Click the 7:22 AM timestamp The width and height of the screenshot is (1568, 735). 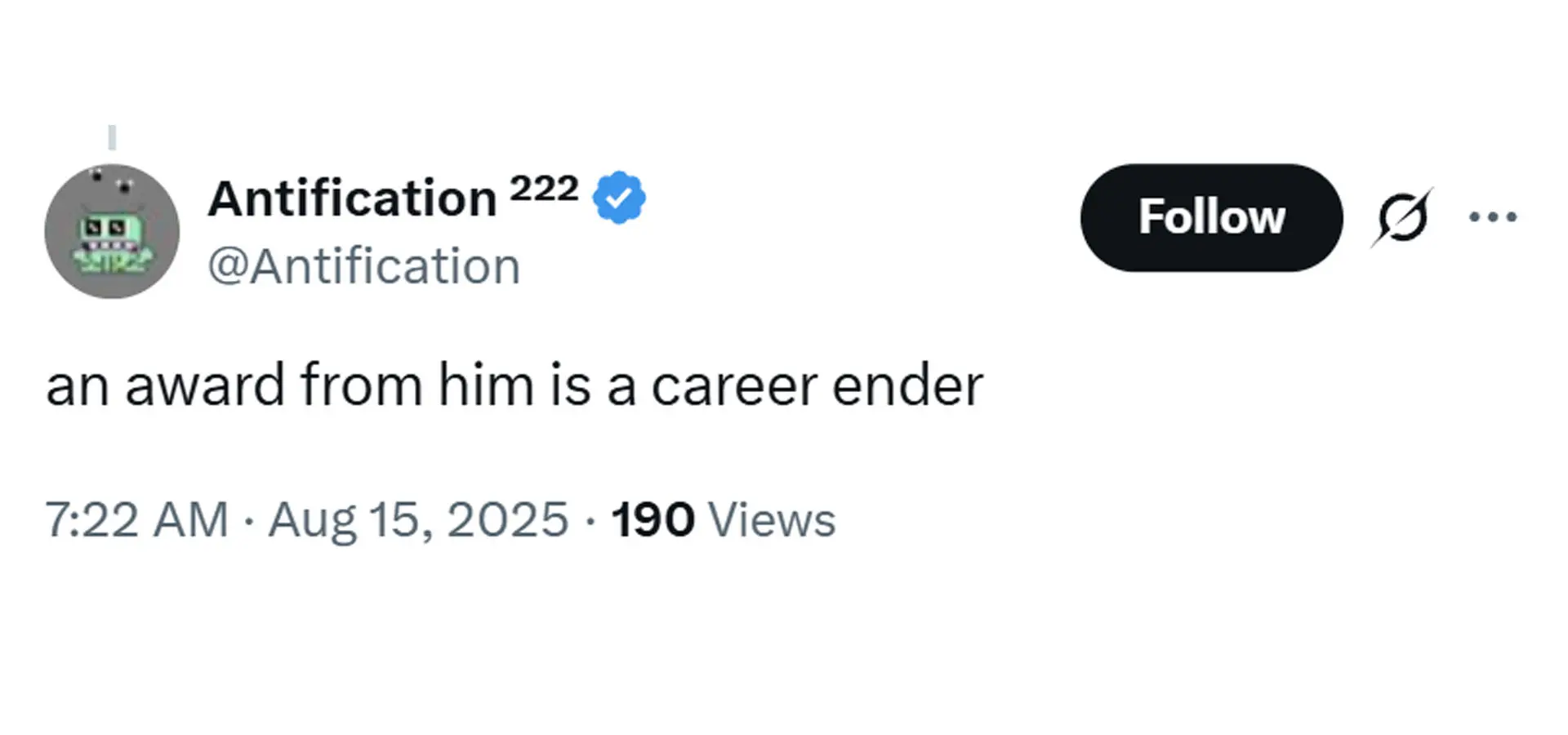[137, 519]
